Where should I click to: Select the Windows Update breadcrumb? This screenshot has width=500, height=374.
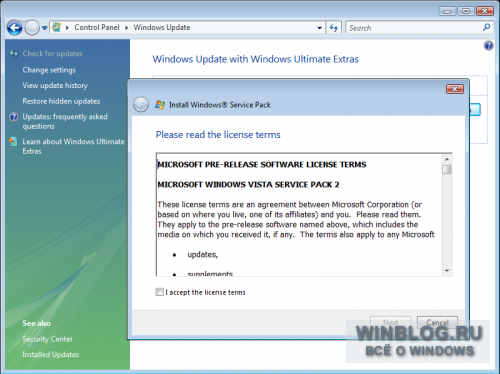click(x=162, y=27)
